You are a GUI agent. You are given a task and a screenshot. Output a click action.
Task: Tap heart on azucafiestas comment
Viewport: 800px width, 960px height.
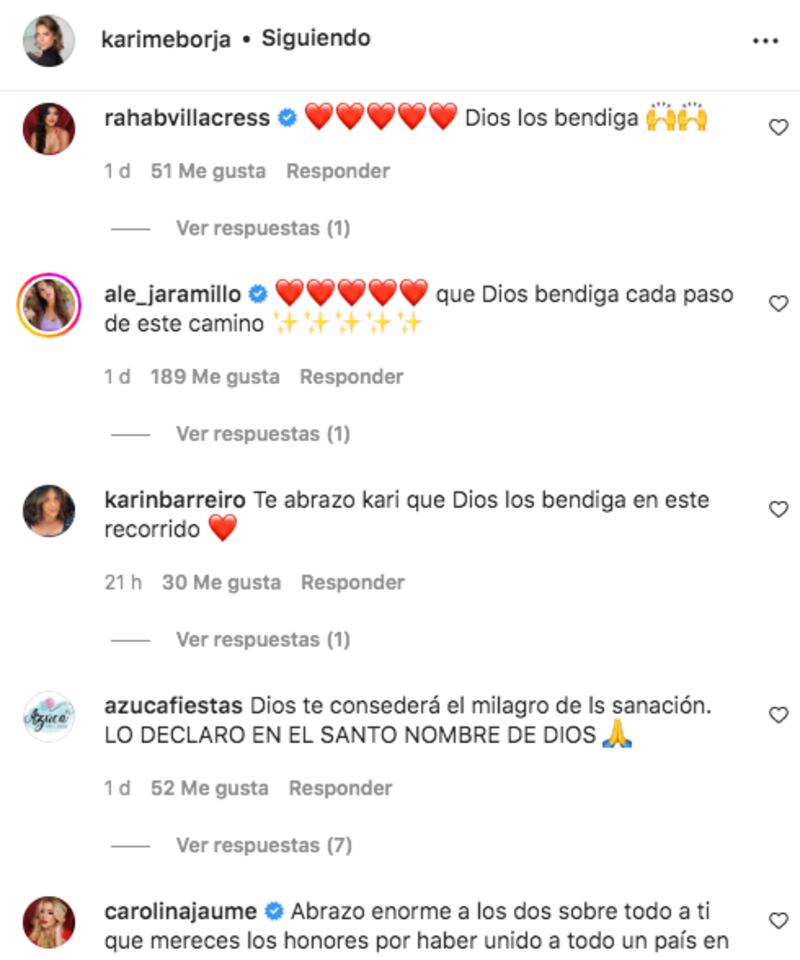[778, 715]
